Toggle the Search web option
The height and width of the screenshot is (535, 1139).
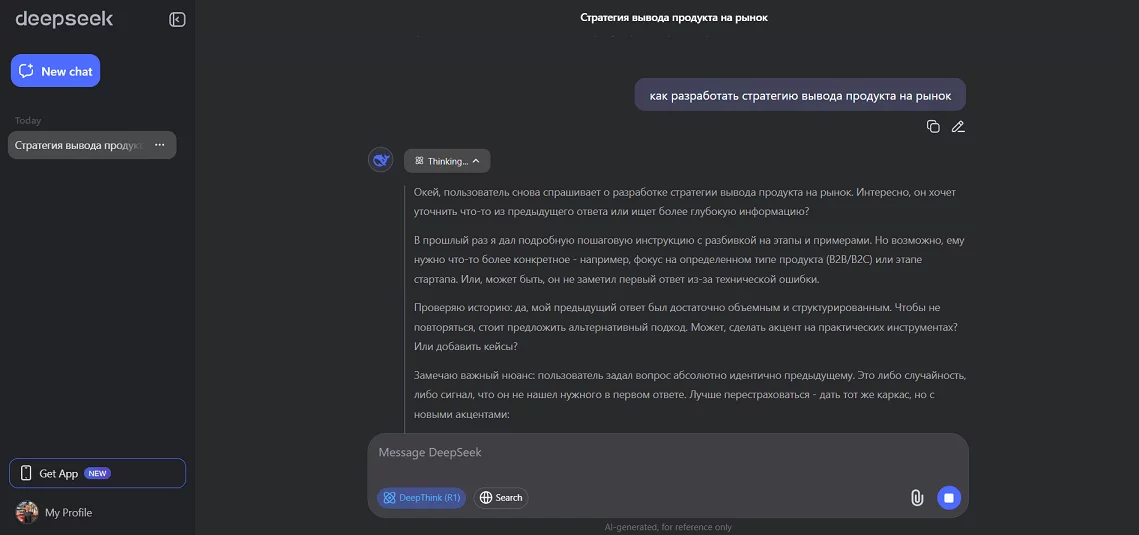[501, 498]
